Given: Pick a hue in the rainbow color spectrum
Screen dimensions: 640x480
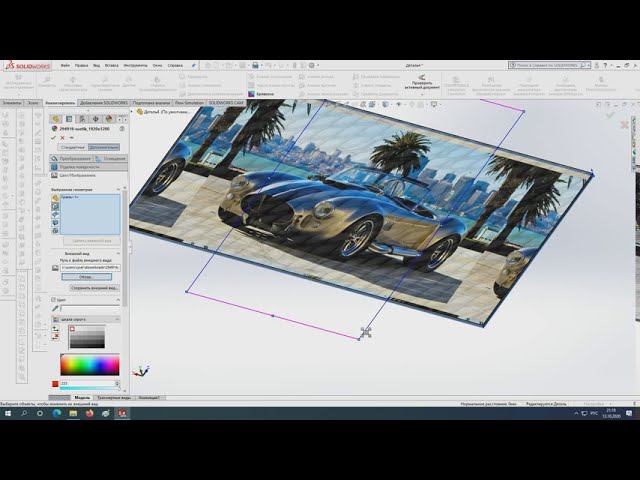Looking at the screenshot, I should [90, 364].
